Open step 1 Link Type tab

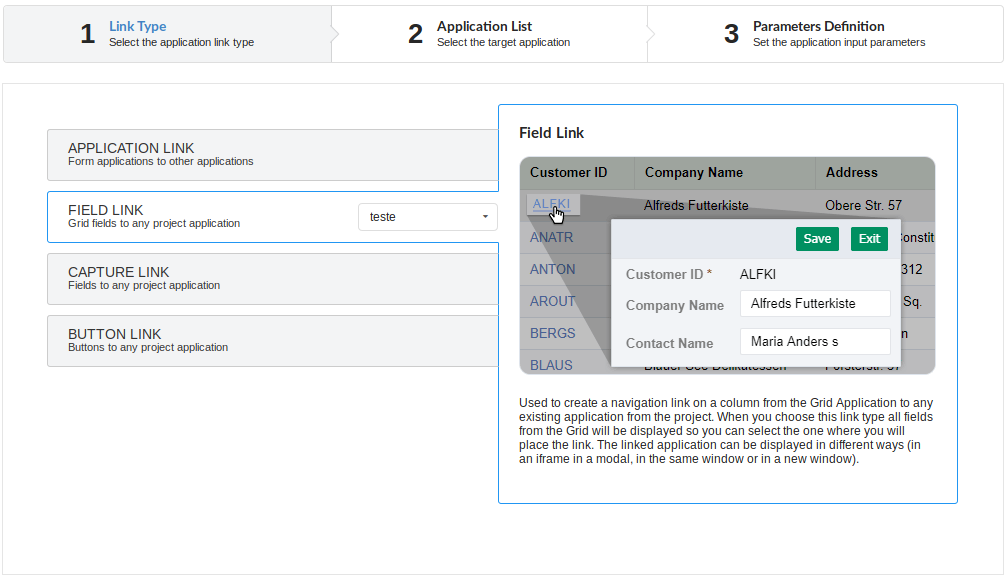[x=167, y=34]
